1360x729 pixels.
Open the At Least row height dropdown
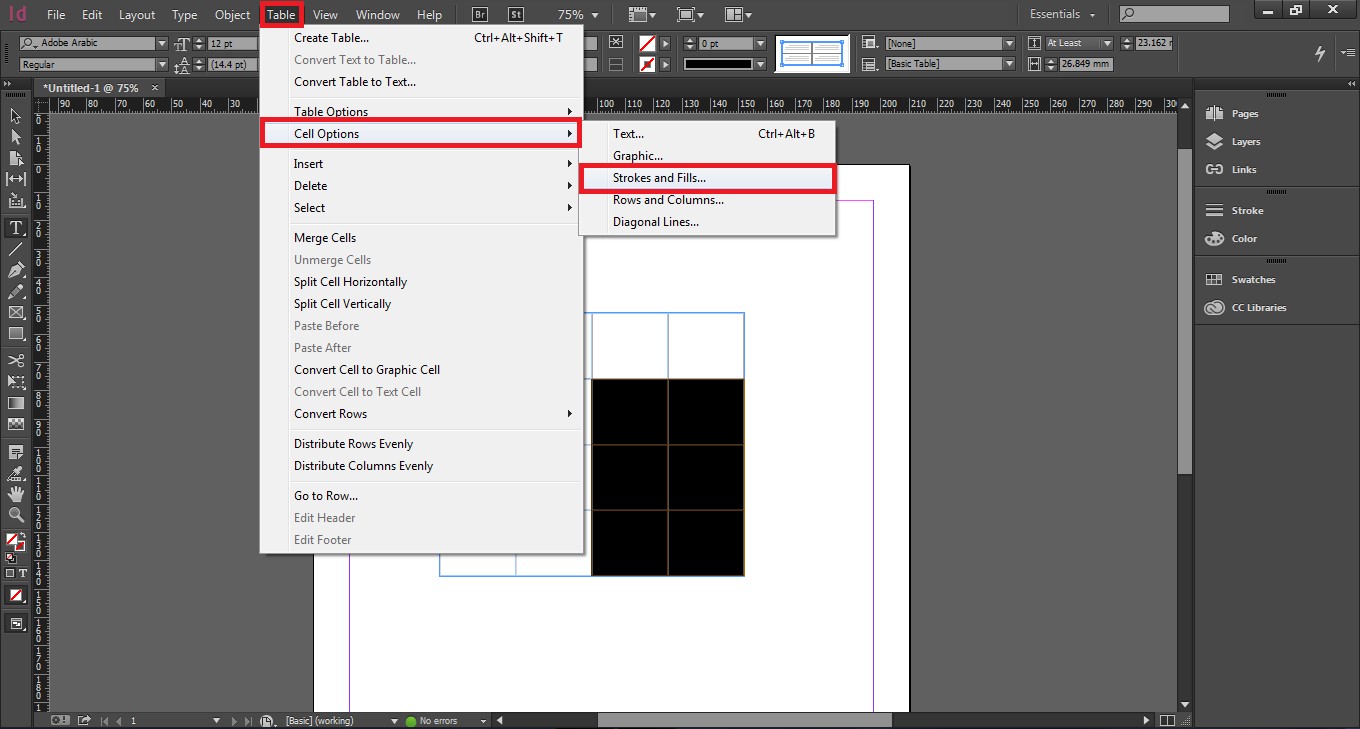1107,44
